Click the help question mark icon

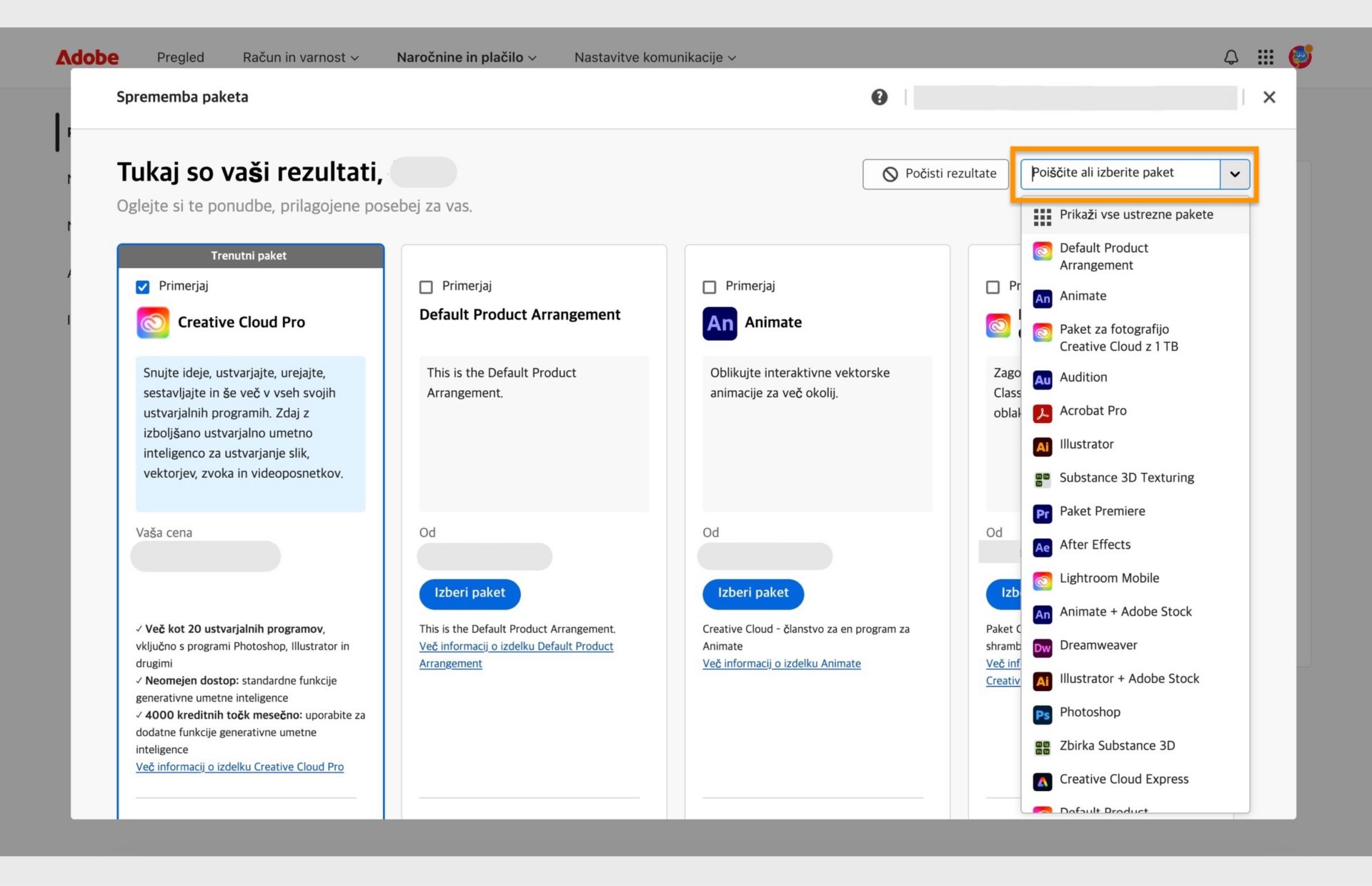[x=879, y=97]
